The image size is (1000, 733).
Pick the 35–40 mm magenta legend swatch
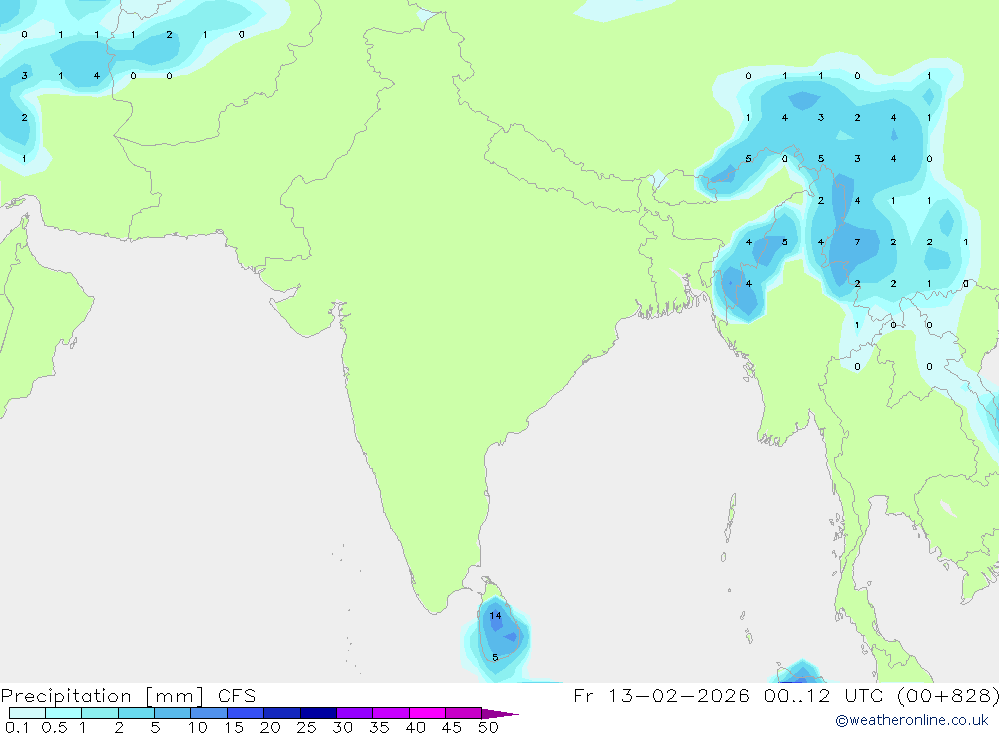391,713
